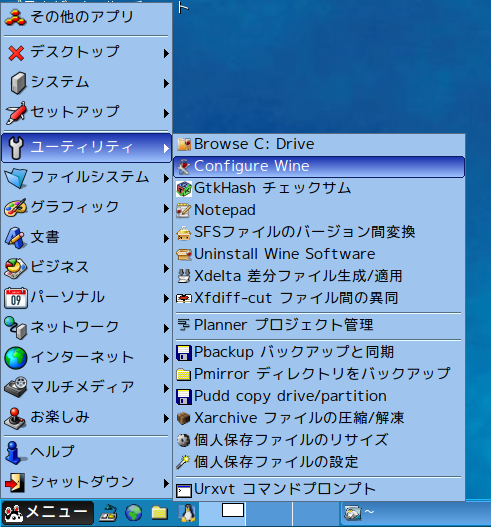Open 個人保存ファイルの設定 entry
The image size is (491, 527).
point(319,462)
